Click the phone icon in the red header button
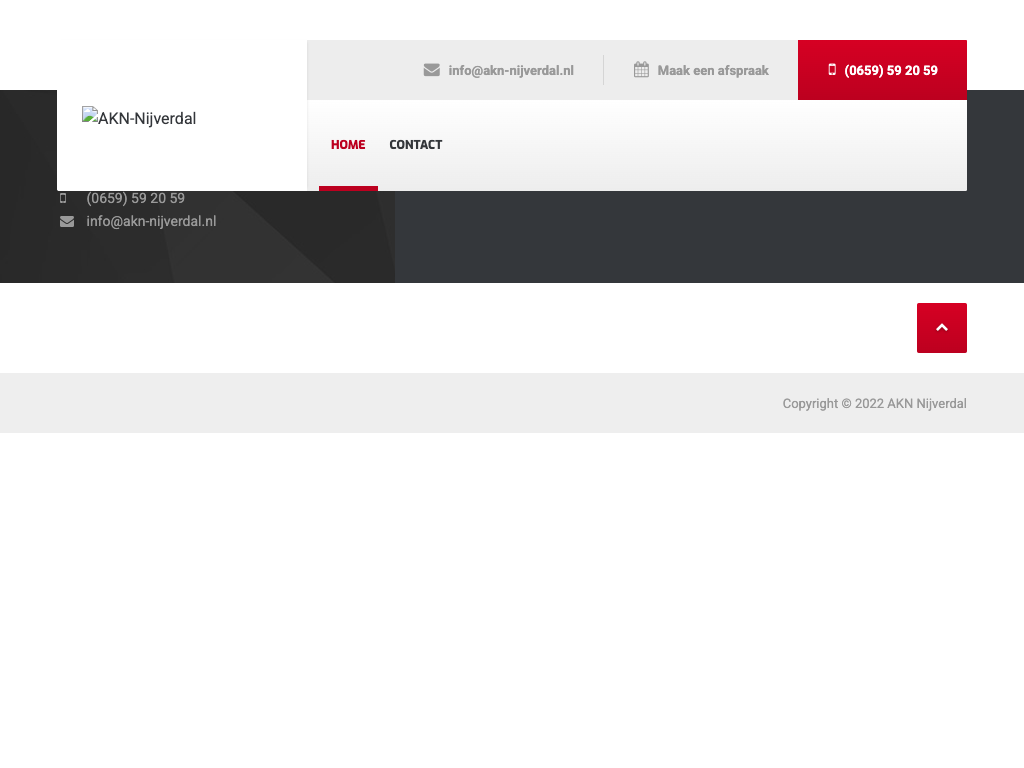1024x768 pixels. click(x=832, y=70)
